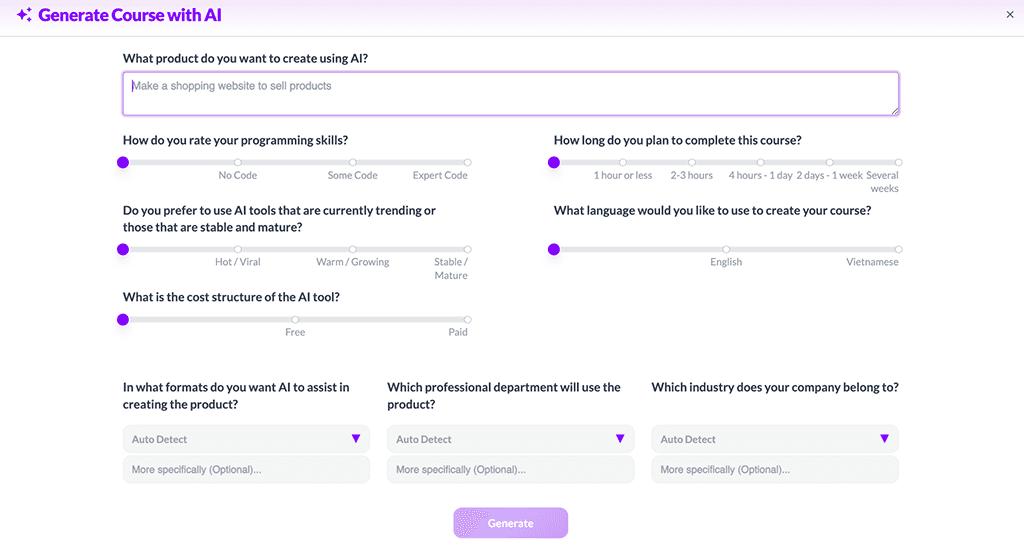Click the industry More specifically field
The image size is (1024, 557).
coord(774,470)
